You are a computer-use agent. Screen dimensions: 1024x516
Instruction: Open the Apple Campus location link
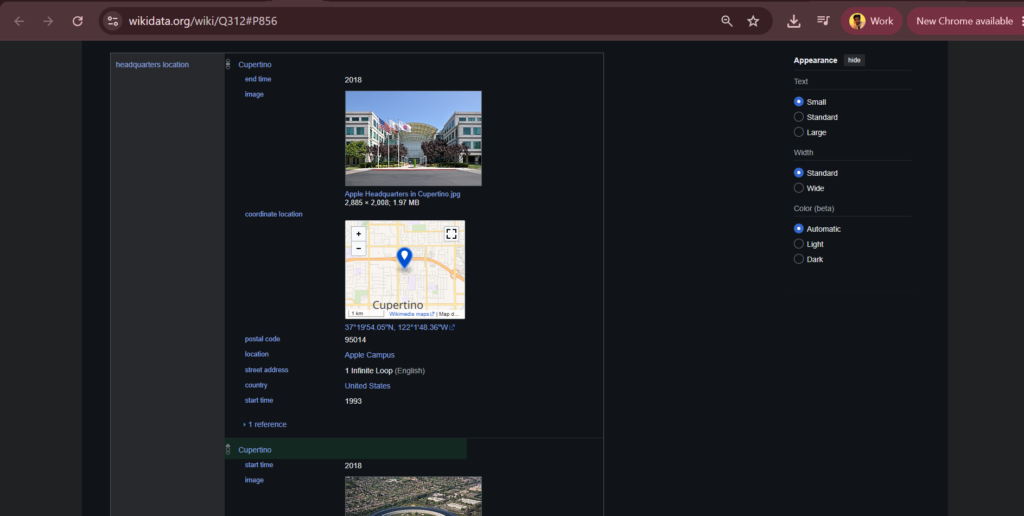pyautogui.click(x=370, y=355)
